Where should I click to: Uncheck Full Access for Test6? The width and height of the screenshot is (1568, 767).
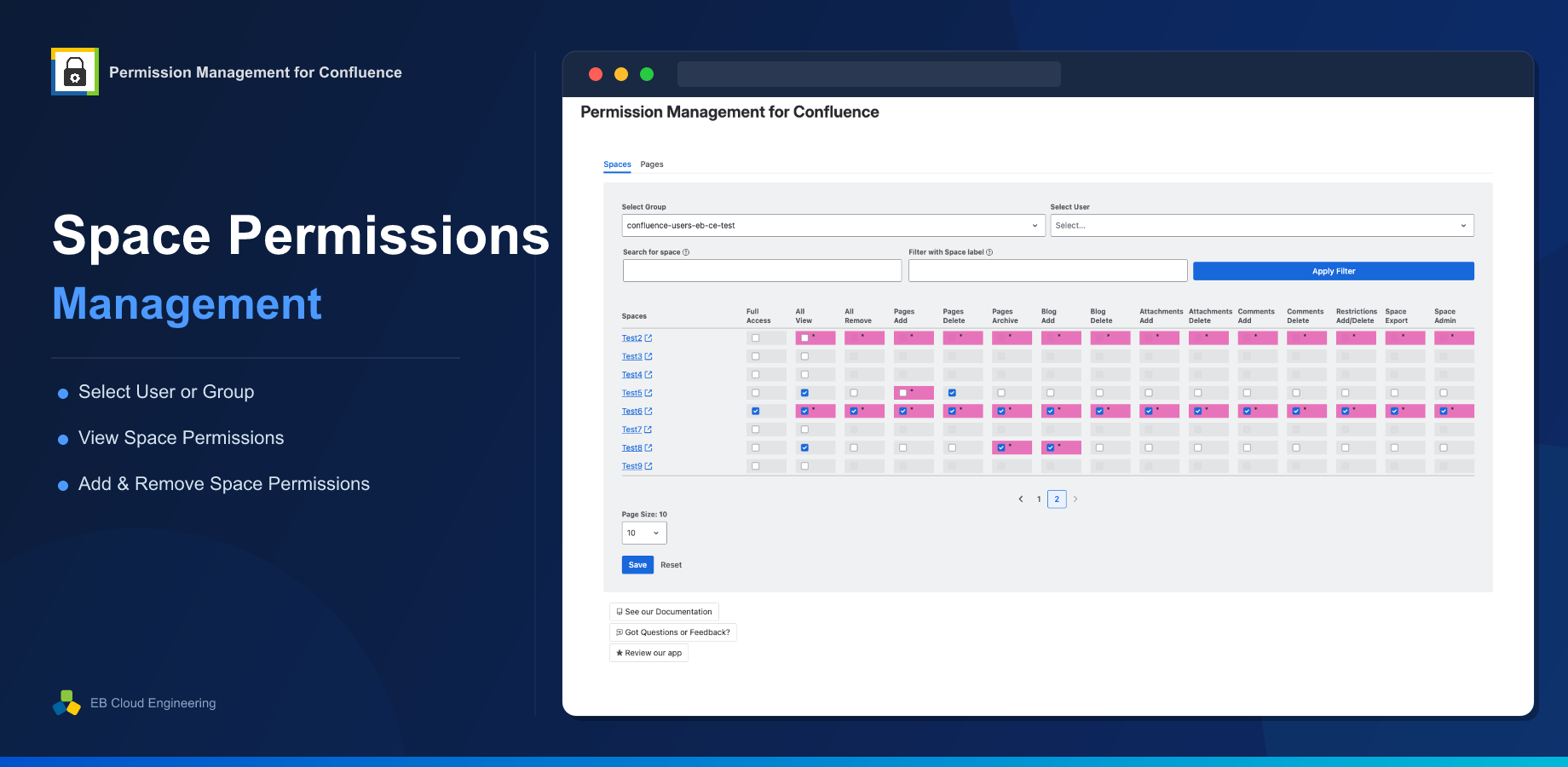[756, 412]
